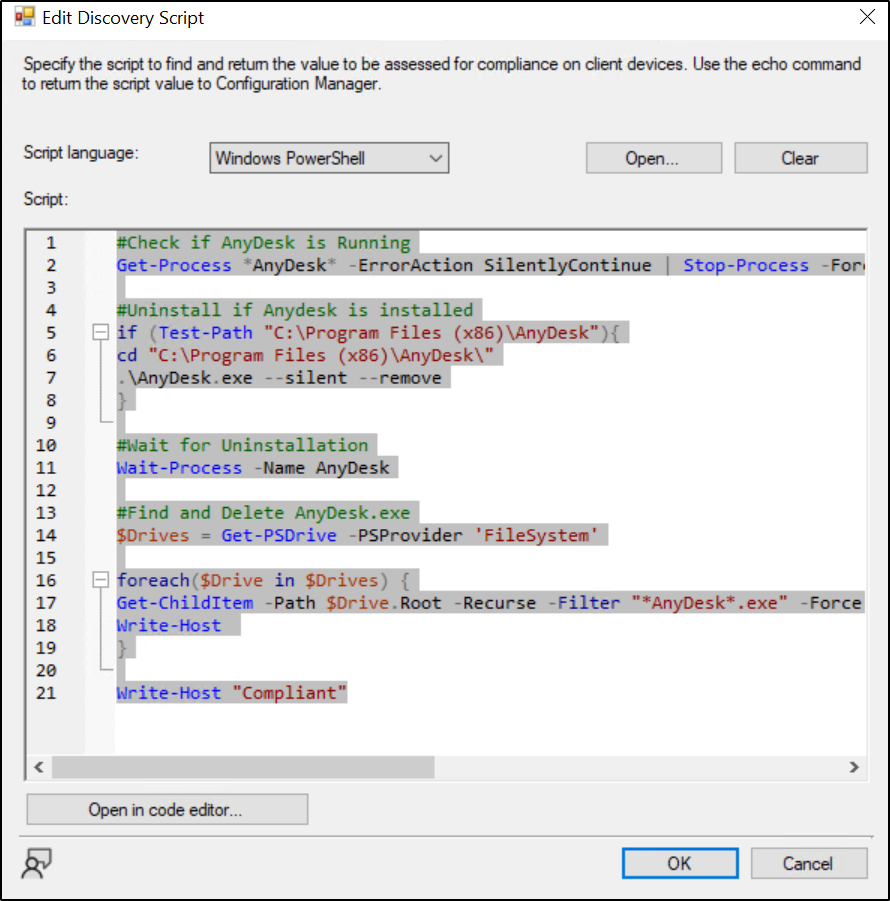
Task: Click the horizontal scrollbar right arrow
Action: pyautogui.click(x=854, y=767)
